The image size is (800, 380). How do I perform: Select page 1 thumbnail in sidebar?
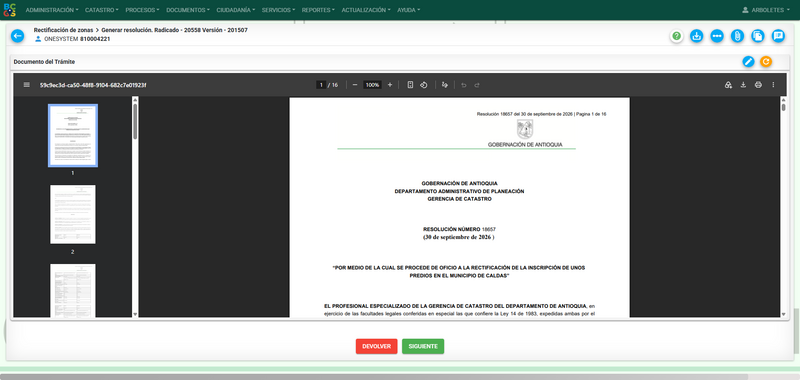tap(72, 136)
